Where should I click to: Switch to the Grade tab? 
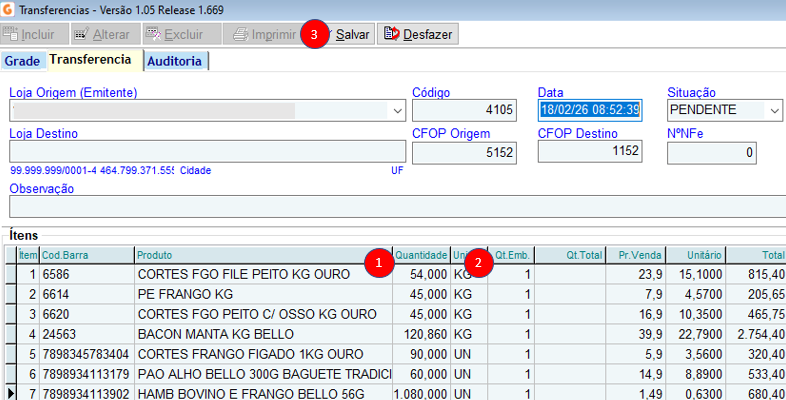point(22,61)
